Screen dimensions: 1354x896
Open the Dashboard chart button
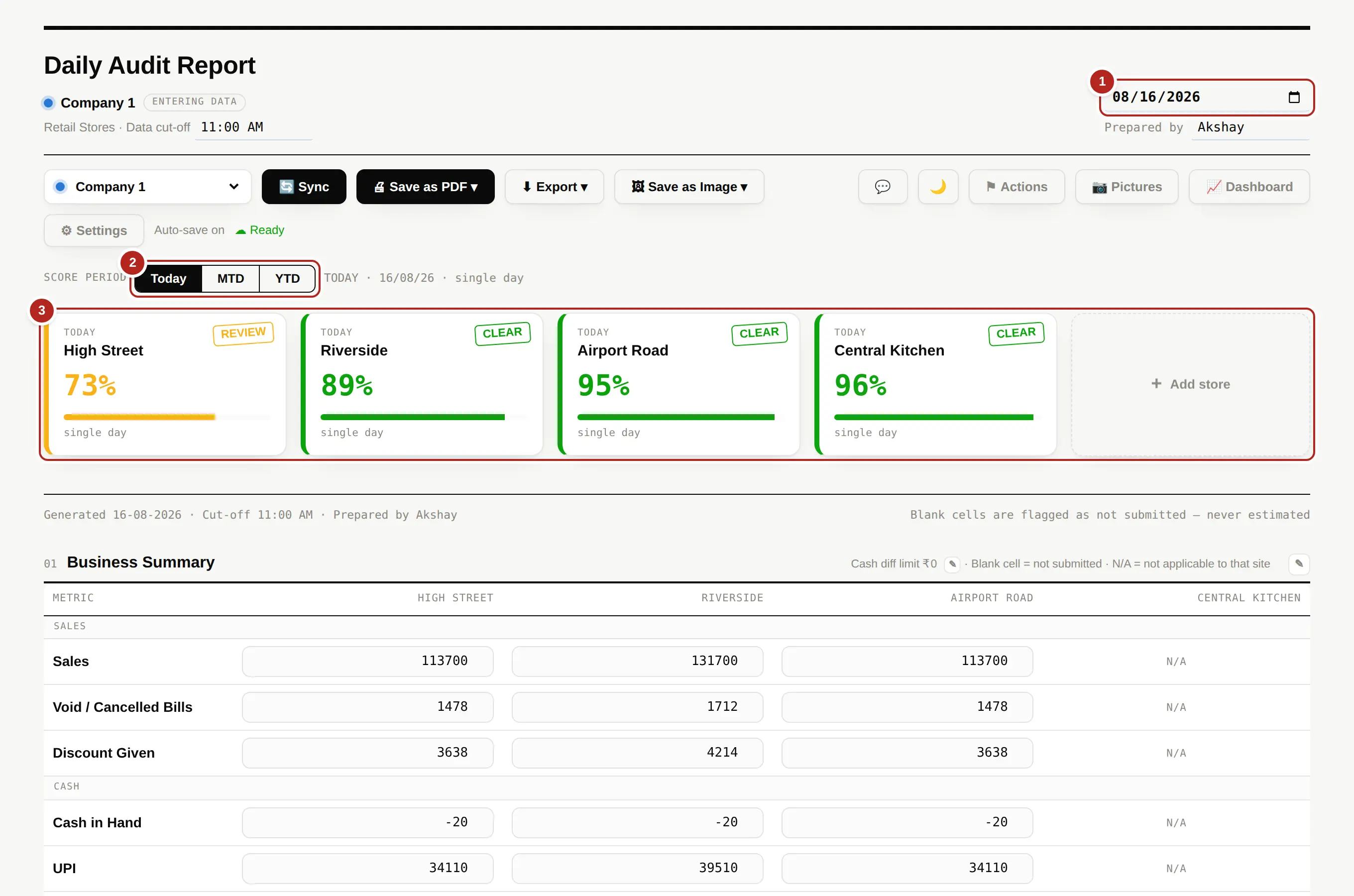(1249, 187)
